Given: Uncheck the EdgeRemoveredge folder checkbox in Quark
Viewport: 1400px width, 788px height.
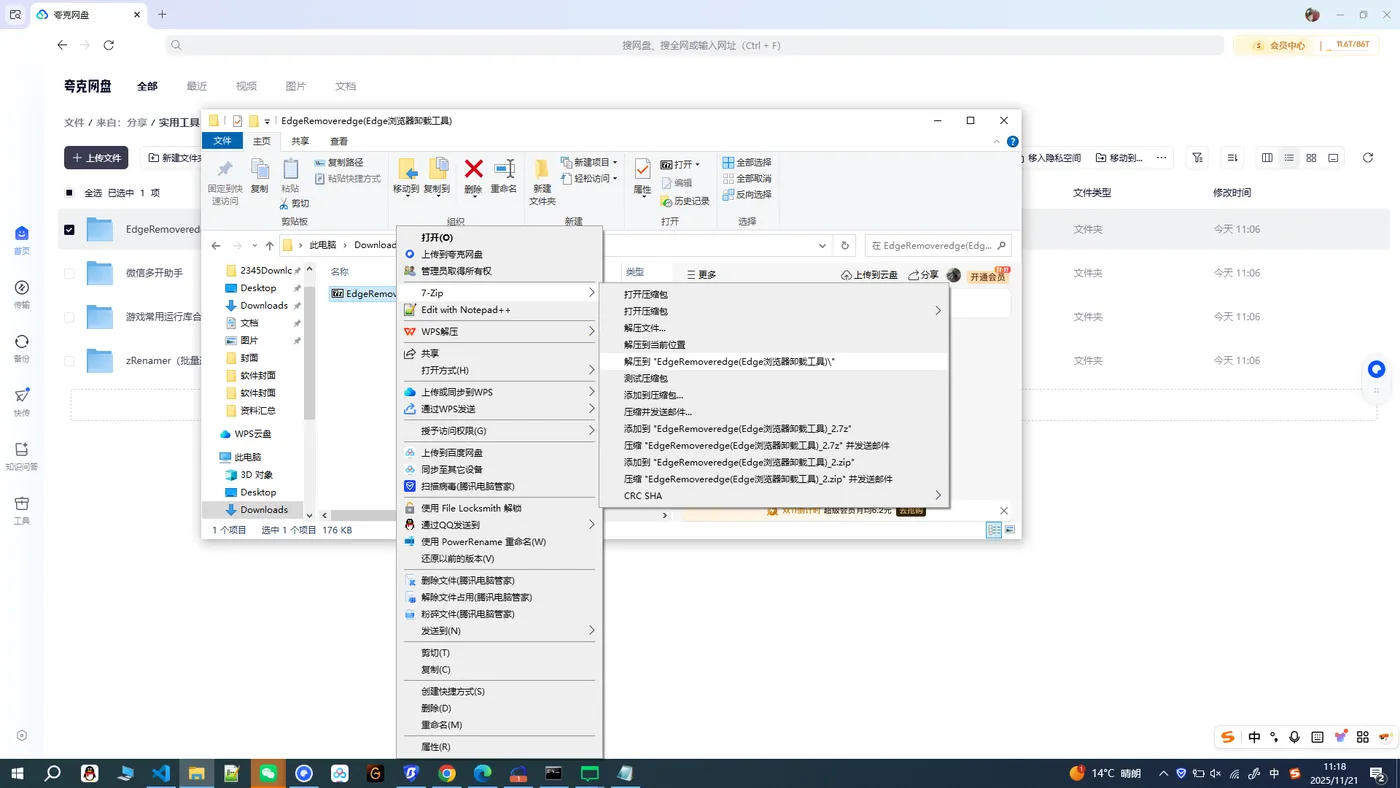Looking at the screenshot, I should coord(69,229).
